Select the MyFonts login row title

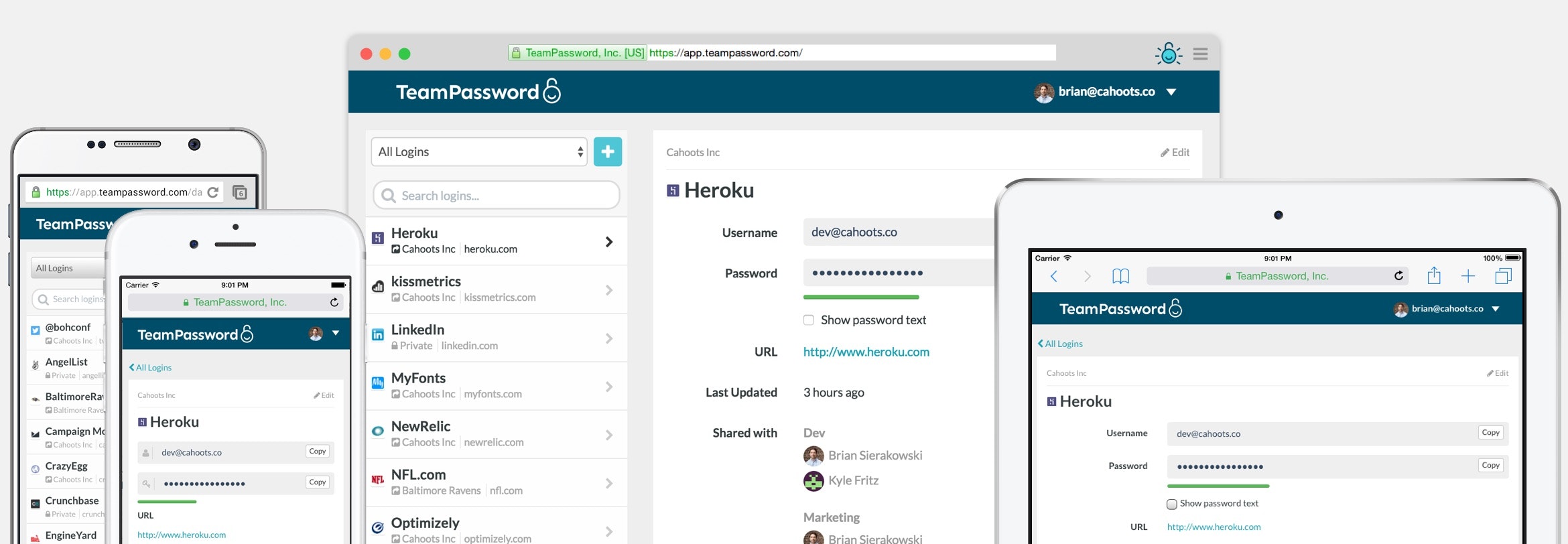point(418,378)
